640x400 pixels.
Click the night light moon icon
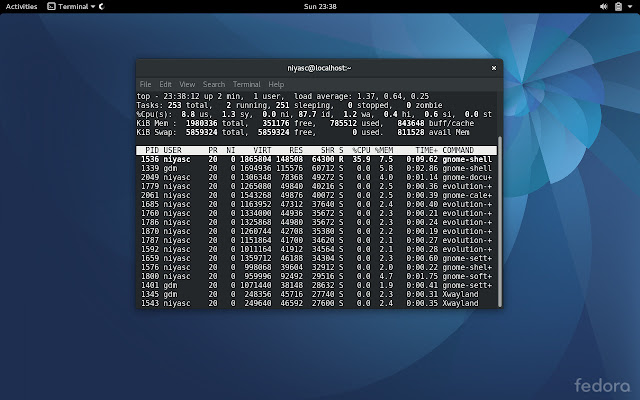point(102,7)
